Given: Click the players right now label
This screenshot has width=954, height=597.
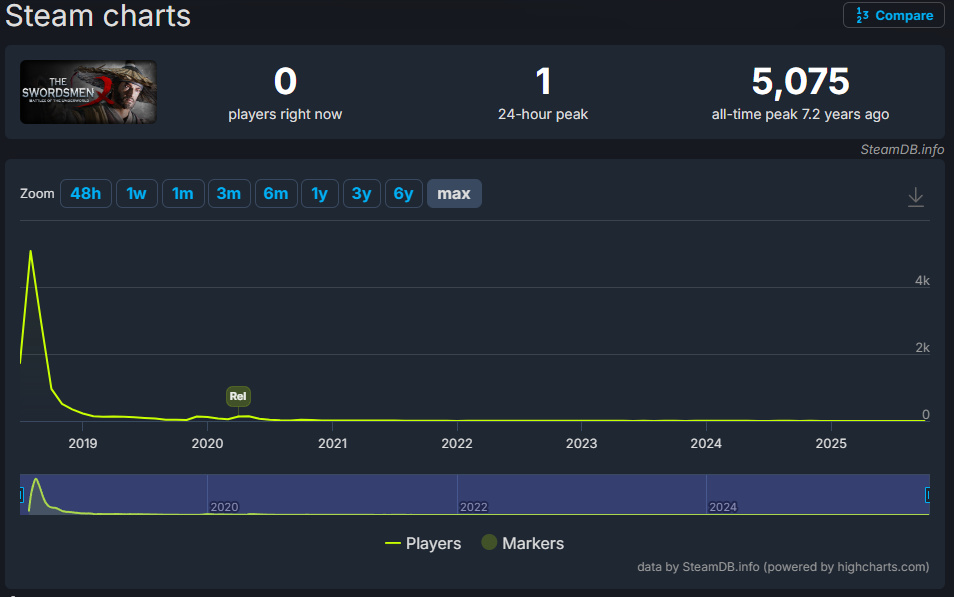Looking at the screenshot, I should click(x=285, y=114).
